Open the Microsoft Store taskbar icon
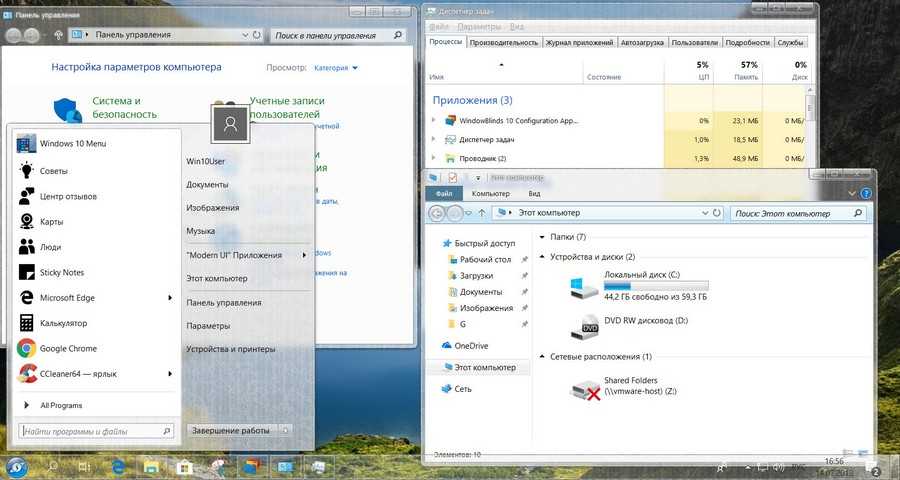This screenshot has width=900, height=480. pos(184,467)
